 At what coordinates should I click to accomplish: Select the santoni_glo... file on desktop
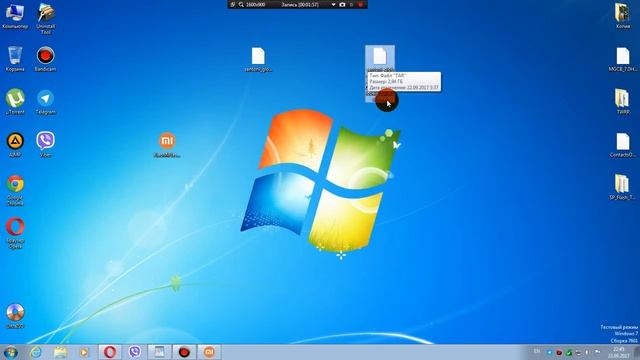click(x=258, y=59)
